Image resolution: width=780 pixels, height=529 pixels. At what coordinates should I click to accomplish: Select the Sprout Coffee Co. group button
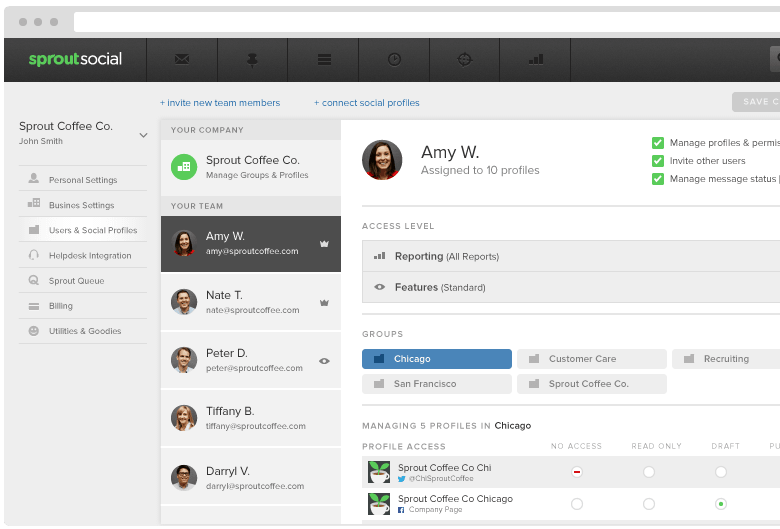point(592,384)
